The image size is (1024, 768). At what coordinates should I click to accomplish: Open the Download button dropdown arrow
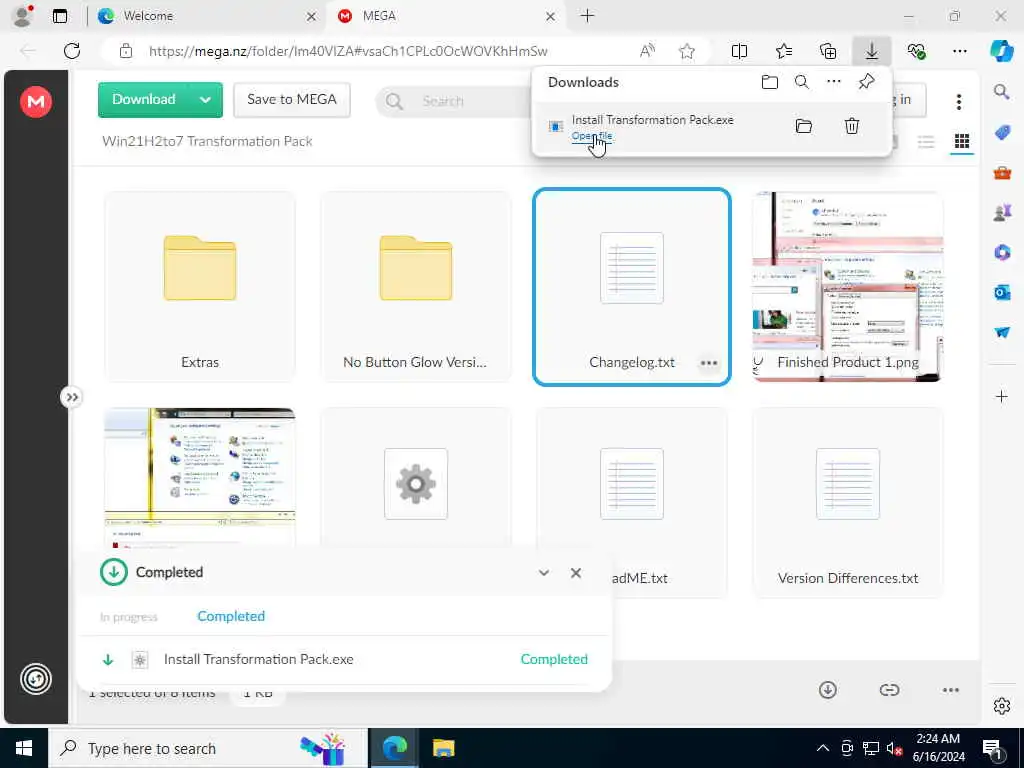(205, 100)
